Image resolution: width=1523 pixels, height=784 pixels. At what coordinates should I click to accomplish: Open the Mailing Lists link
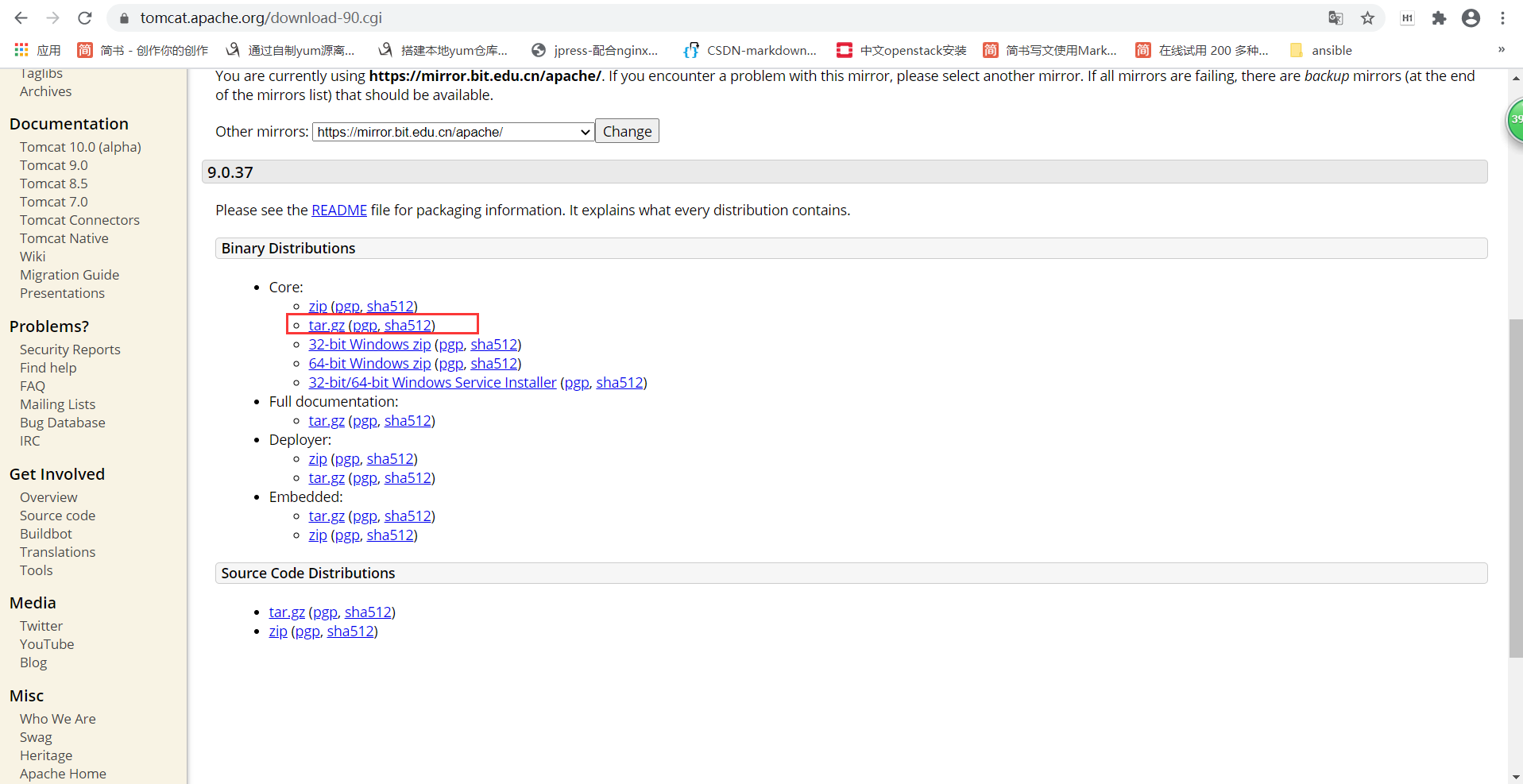coord(57,404)
